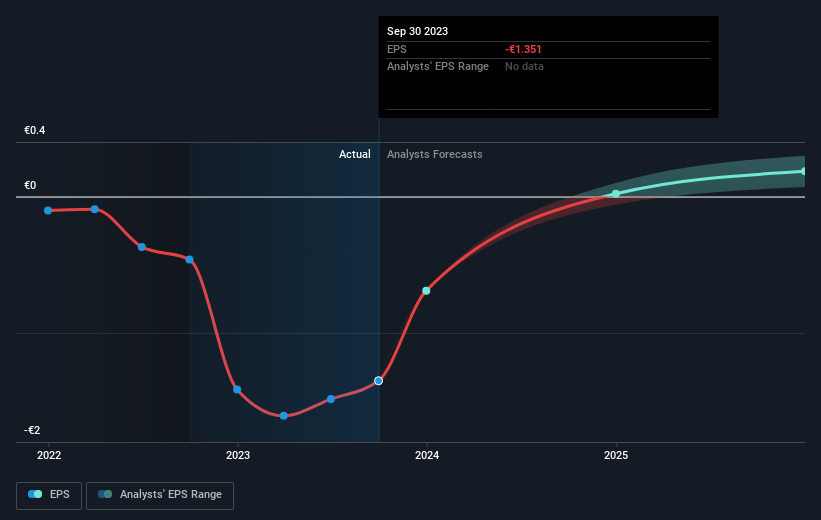Click the €0 y-axis label
The image size is (821, 520).
pos(30,185)
